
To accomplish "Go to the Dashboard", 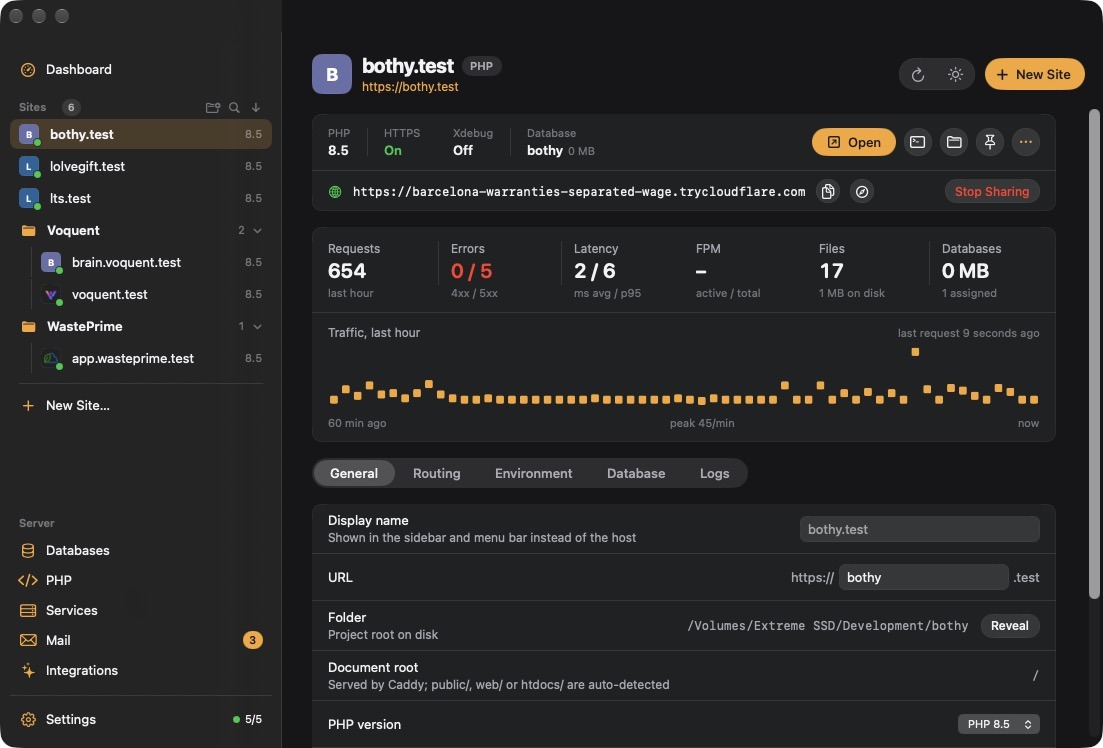I will (x=67, y=70).
